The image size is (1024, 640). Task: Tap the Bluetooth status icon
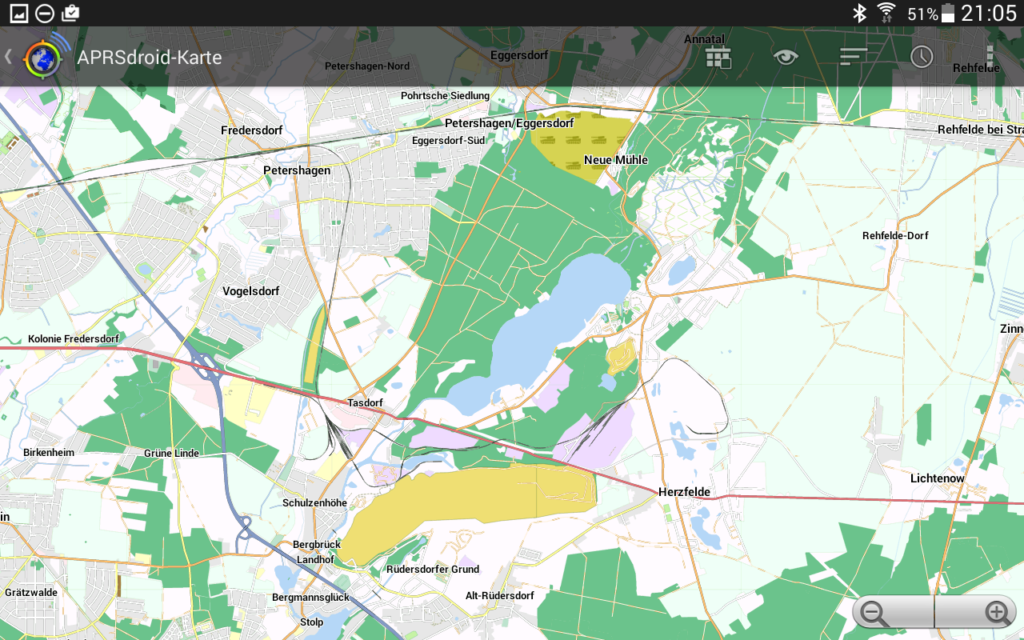coord(859,13)
